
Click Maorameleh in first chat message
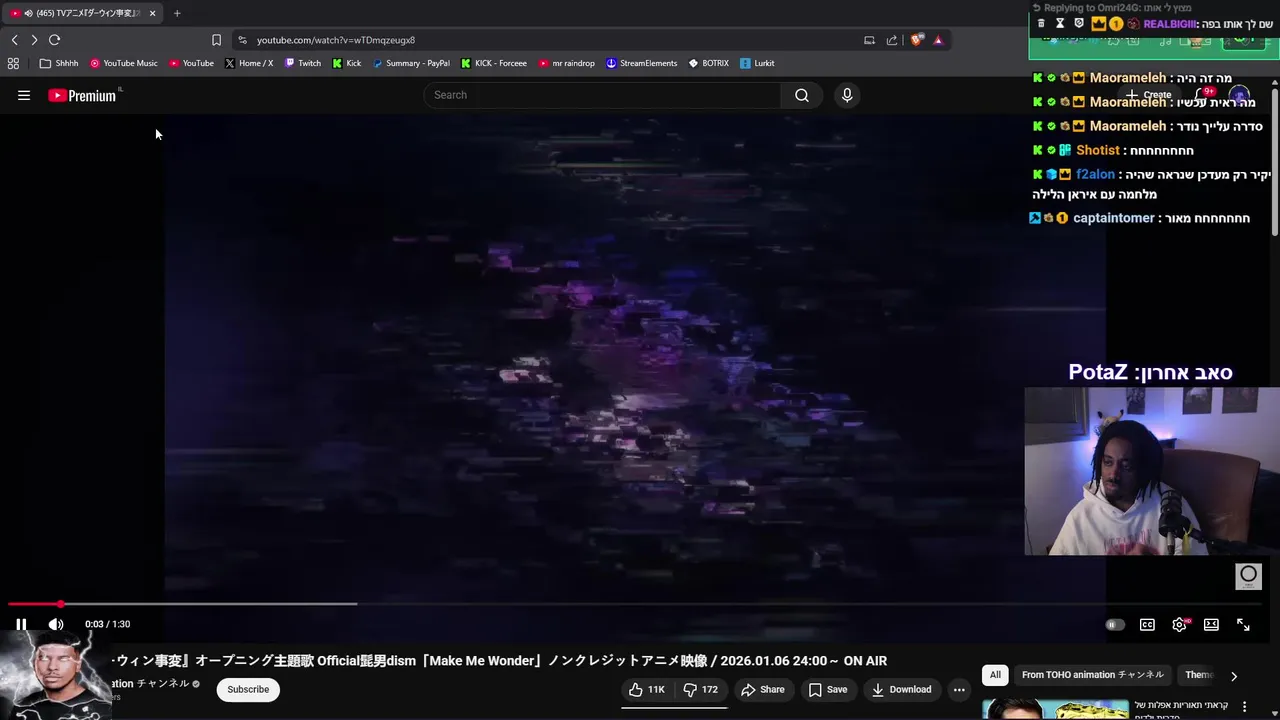click(1128, 78)
